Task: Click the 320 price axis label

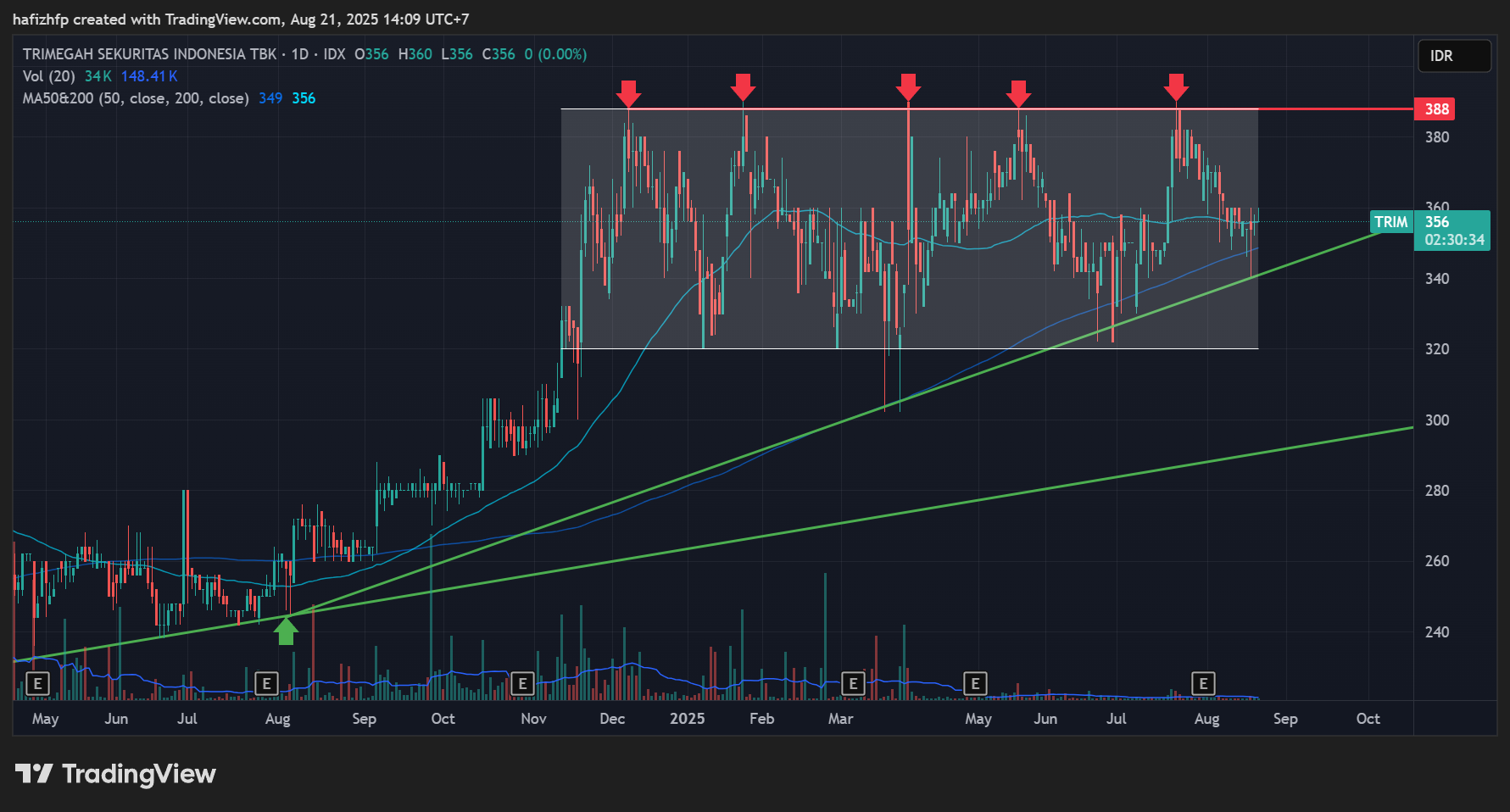Action: 1437,349
